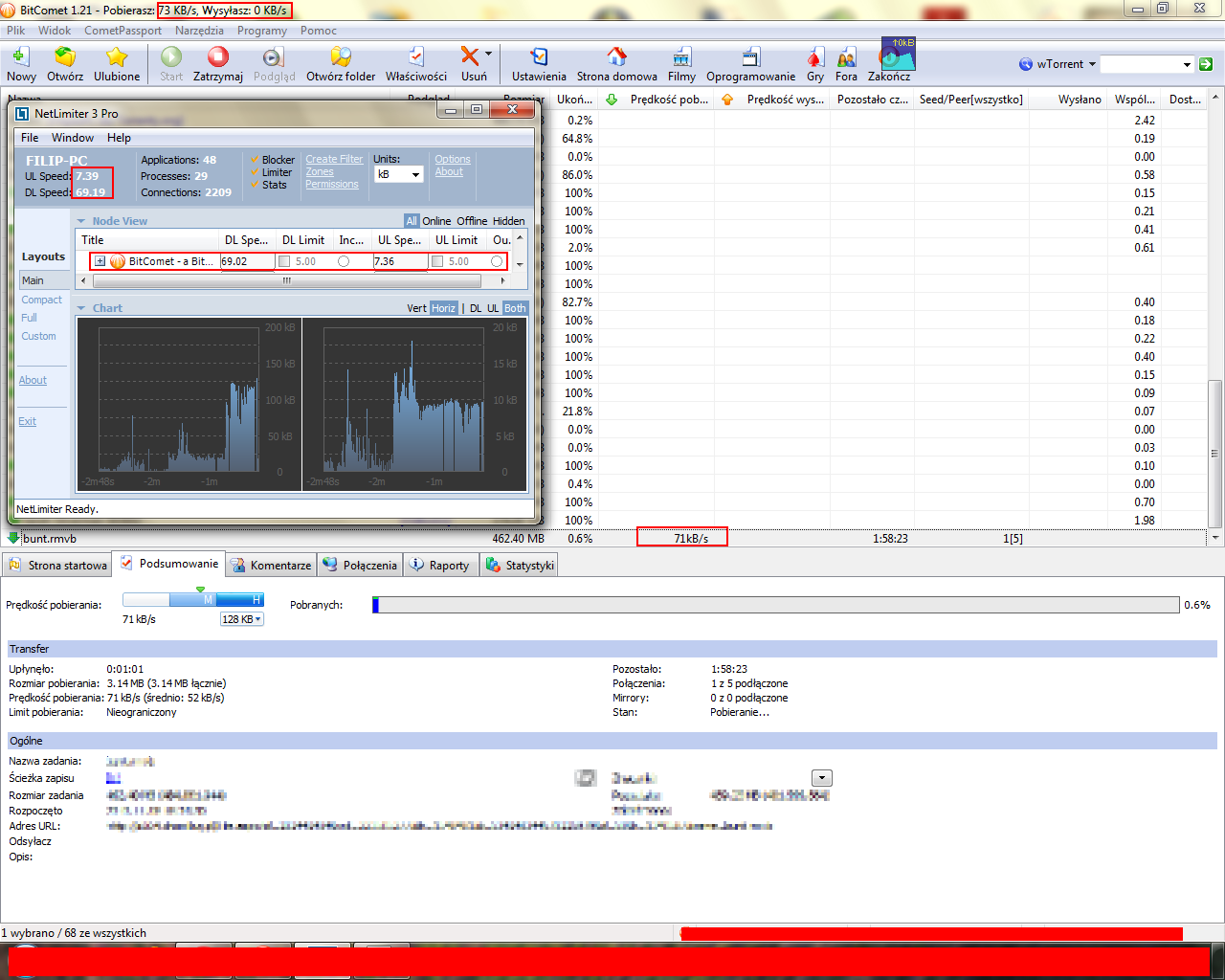Image resolution: width=1225 pixels, height=980 pixels.
Task: Click the Permissions link
Action: tap(332, 185)
